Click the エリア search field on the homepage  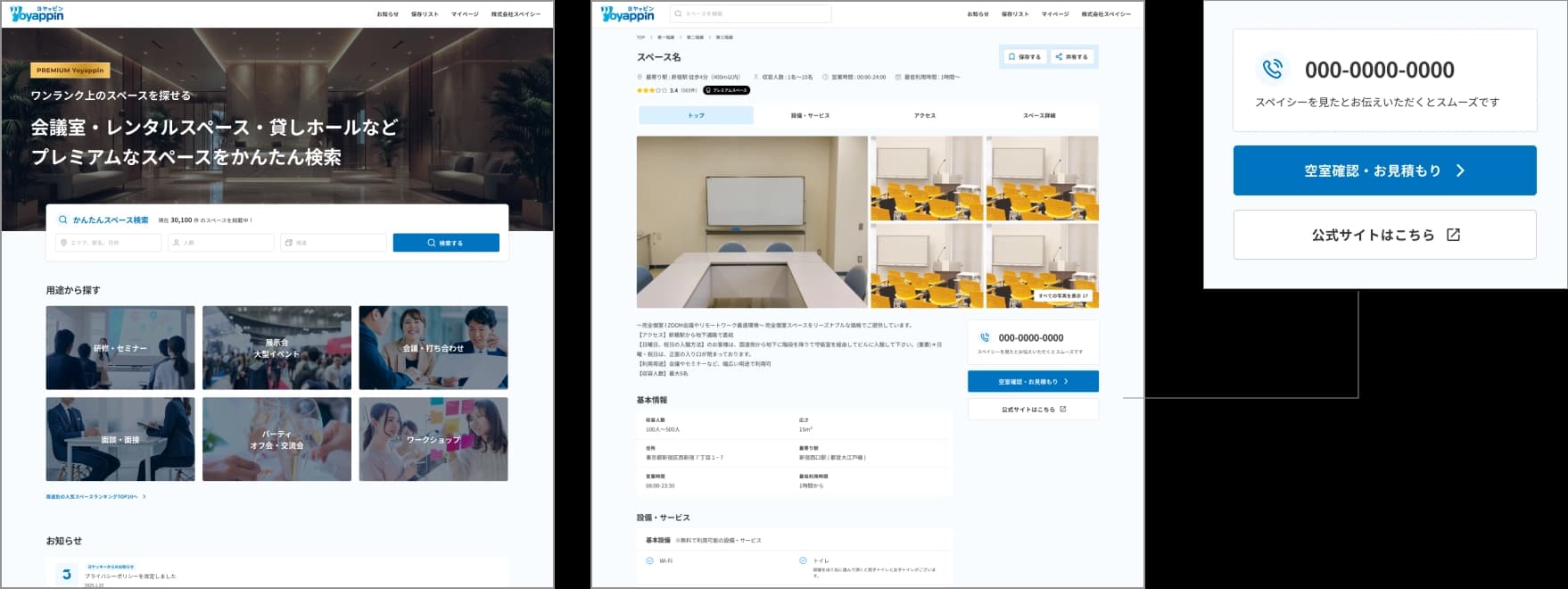click(x=108, y=243)
